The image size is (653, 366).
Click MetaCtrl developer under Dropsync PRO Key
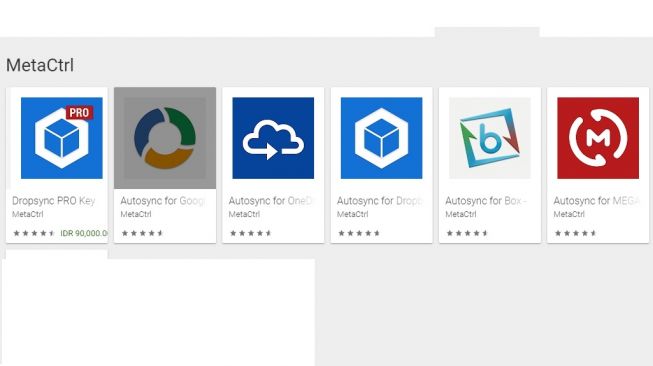click(x=27, y=214)
